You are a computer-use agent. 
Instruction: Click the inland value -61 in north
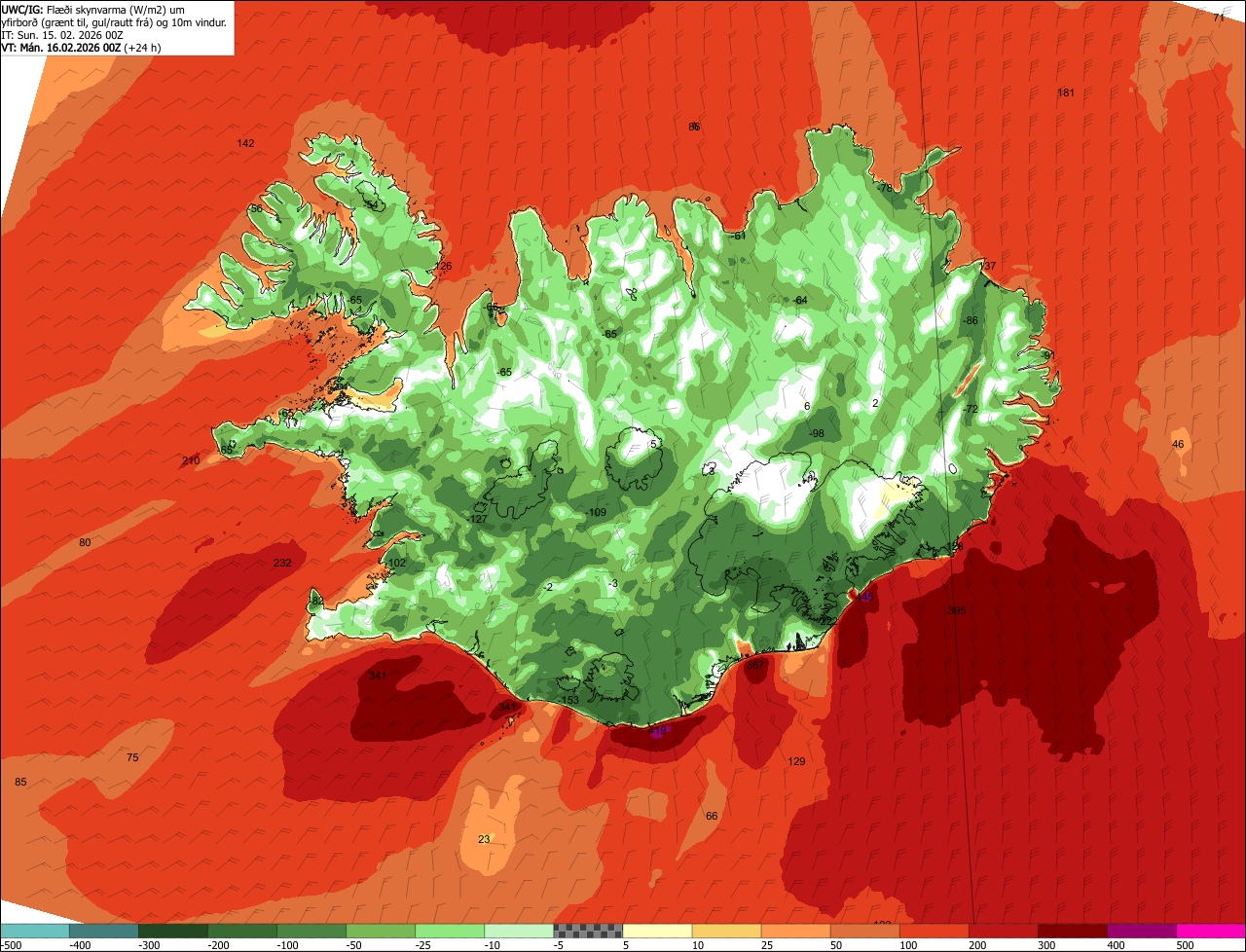738,236
